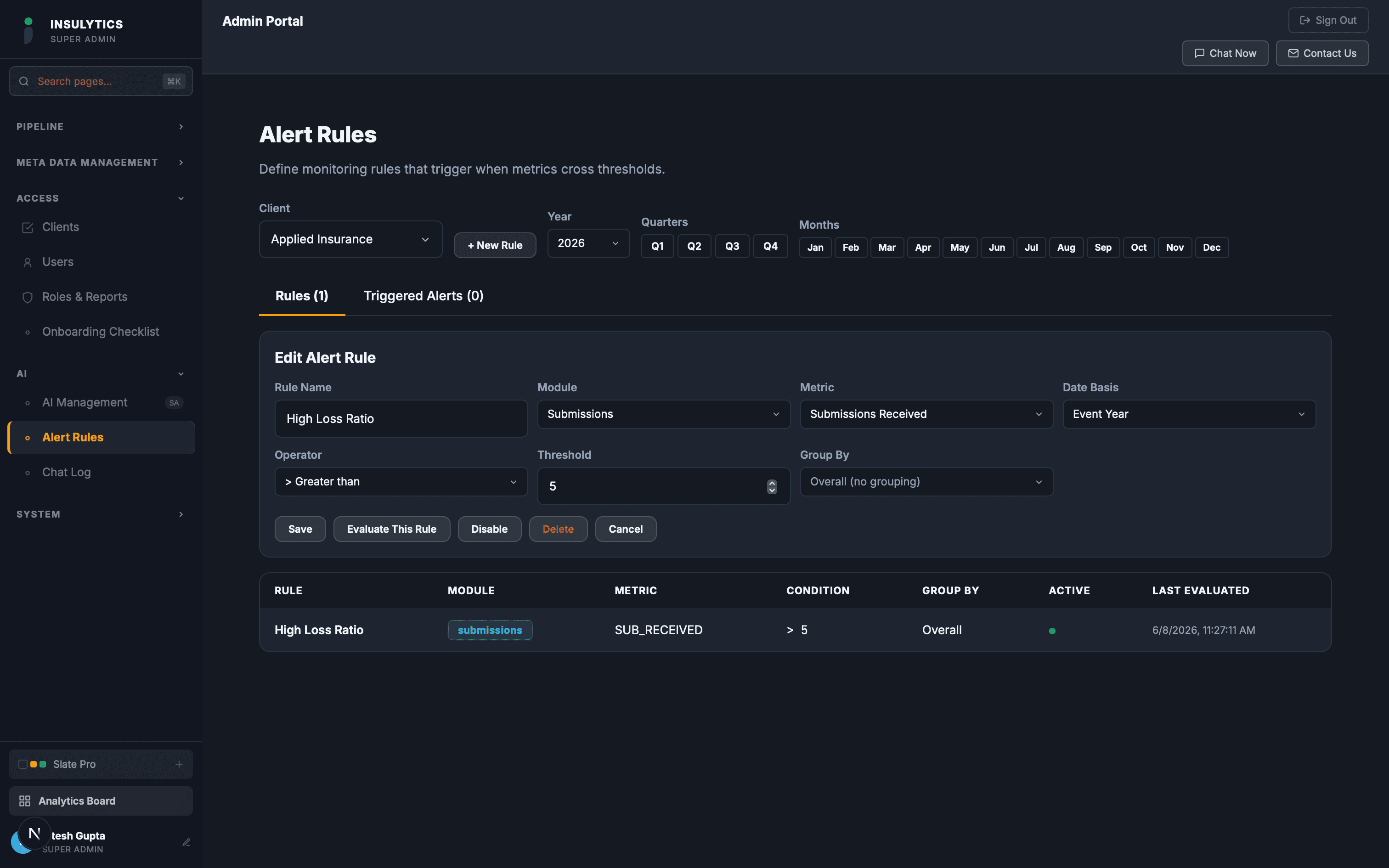Toggle the Mar month filter
The height and width of the screenshot is (868, 1389).
[887, 248]
